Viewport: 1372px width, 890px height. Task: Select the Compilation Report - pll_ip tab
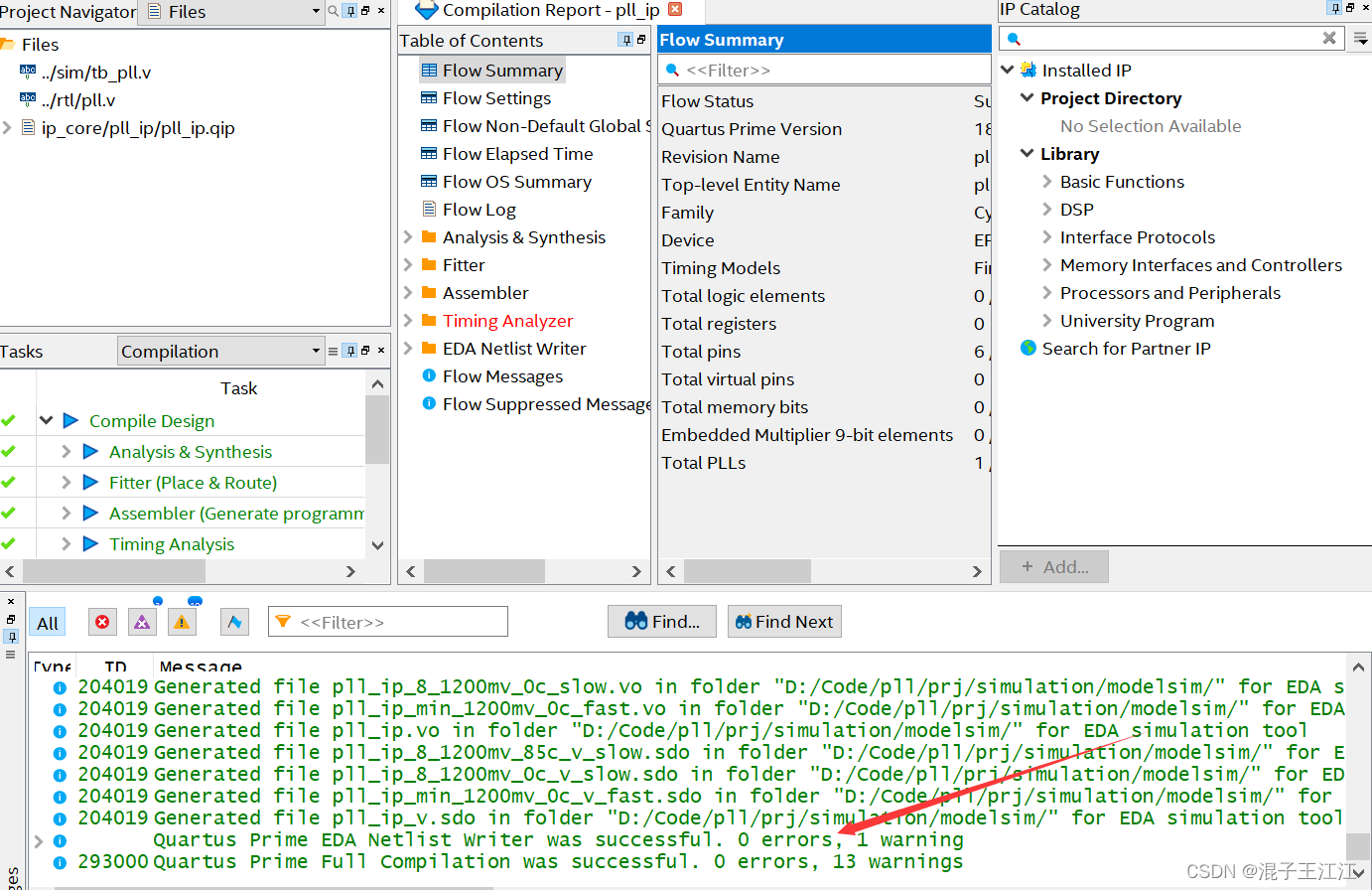pos(551,11)
